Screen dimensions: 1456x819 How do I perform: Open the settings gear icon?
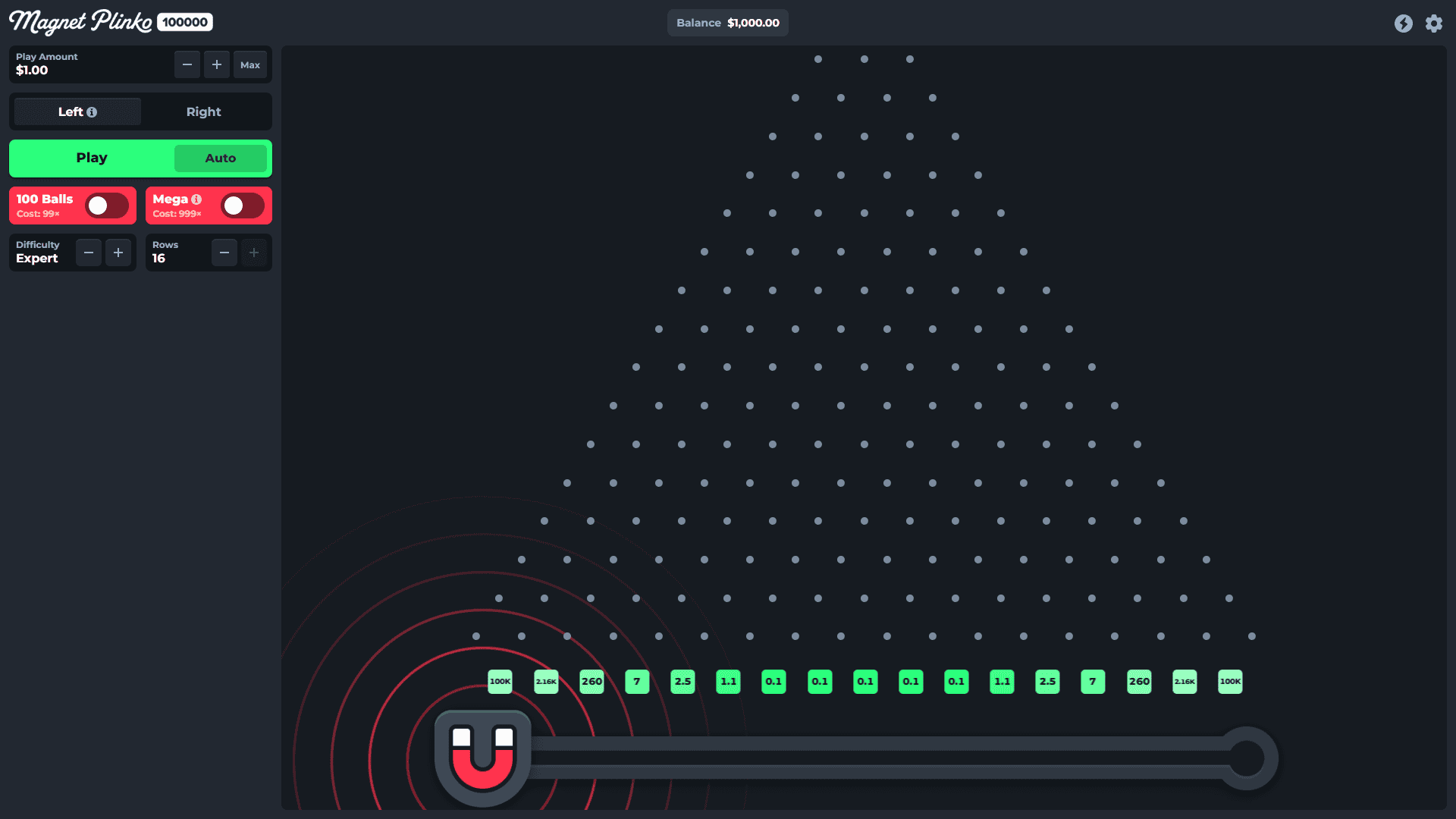[1434, 23]
